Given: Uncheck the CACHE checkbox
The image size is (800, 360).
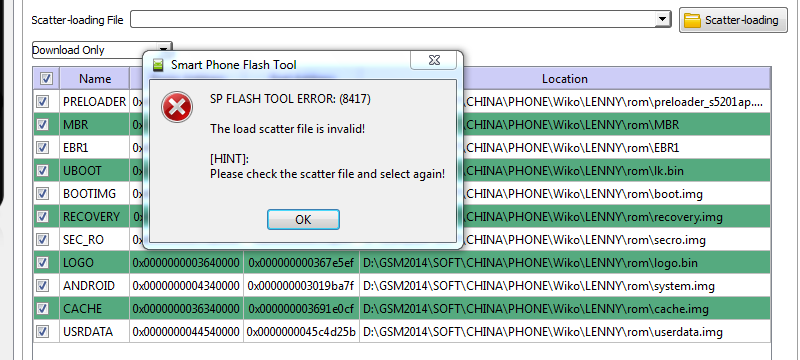Looking at the screenshot, I should click(x=42, y=308).
